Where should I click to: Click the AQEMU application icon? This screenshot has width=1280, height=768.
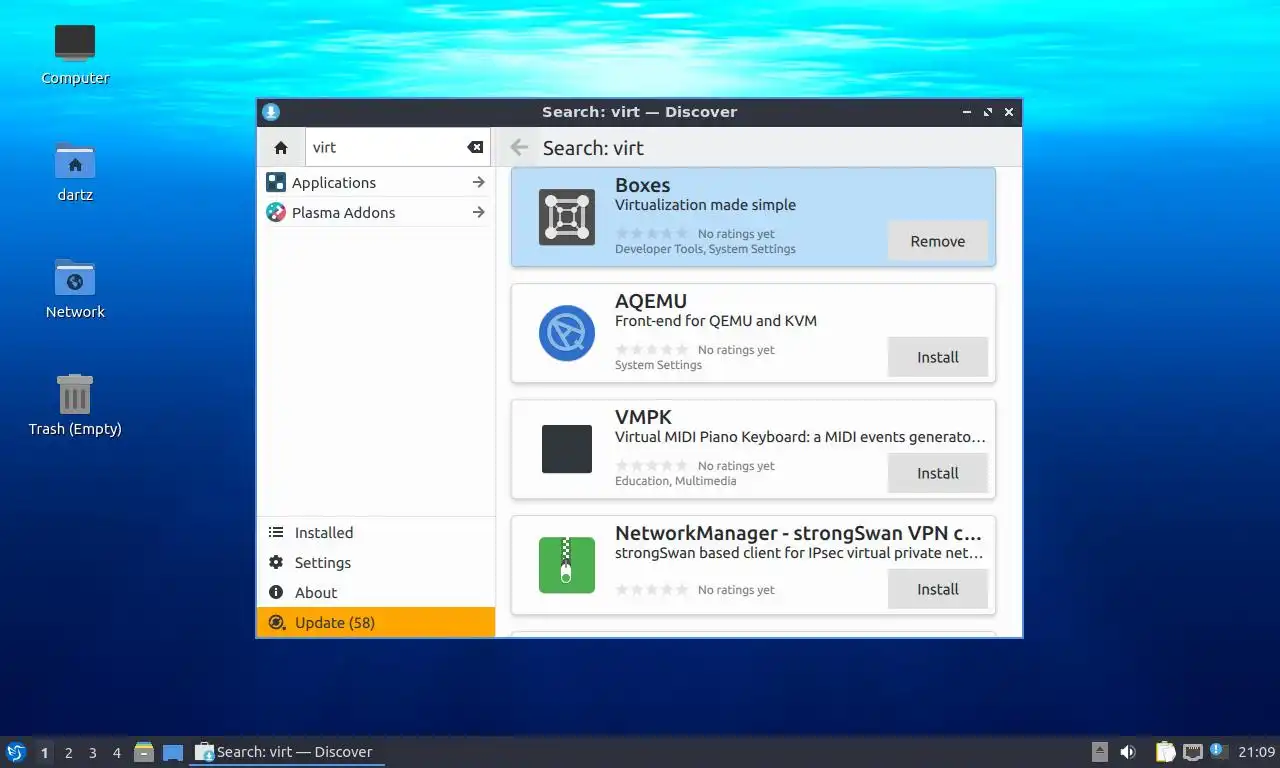567,333
